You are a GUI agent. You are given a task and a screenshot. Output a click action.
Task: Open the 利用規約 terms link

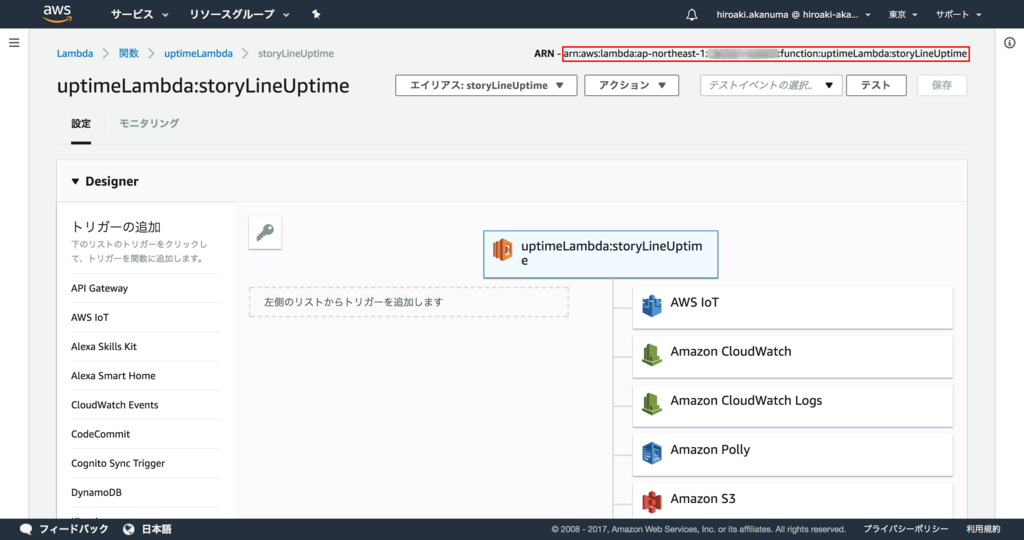point(983,529)
